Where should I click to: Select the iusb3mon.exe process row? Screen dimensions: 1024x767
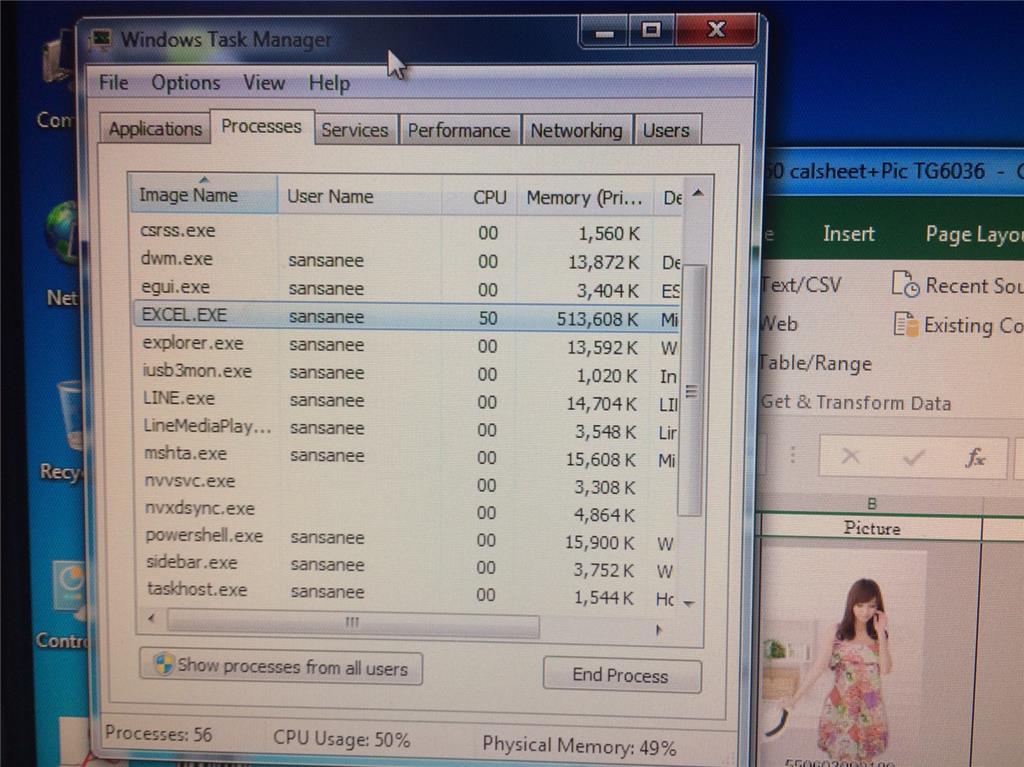(x=406, y=373)
